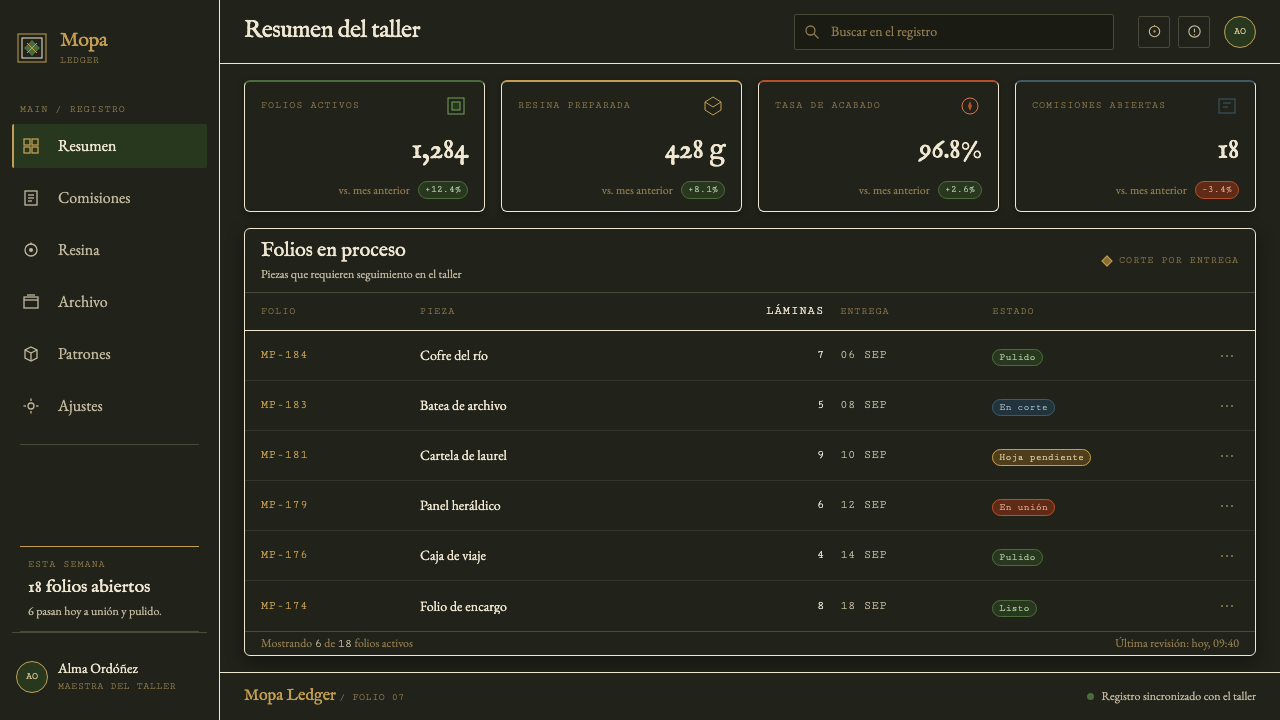Open more options for Cofre del río
Screen dimensions: 1280x720
[1227, 356]
